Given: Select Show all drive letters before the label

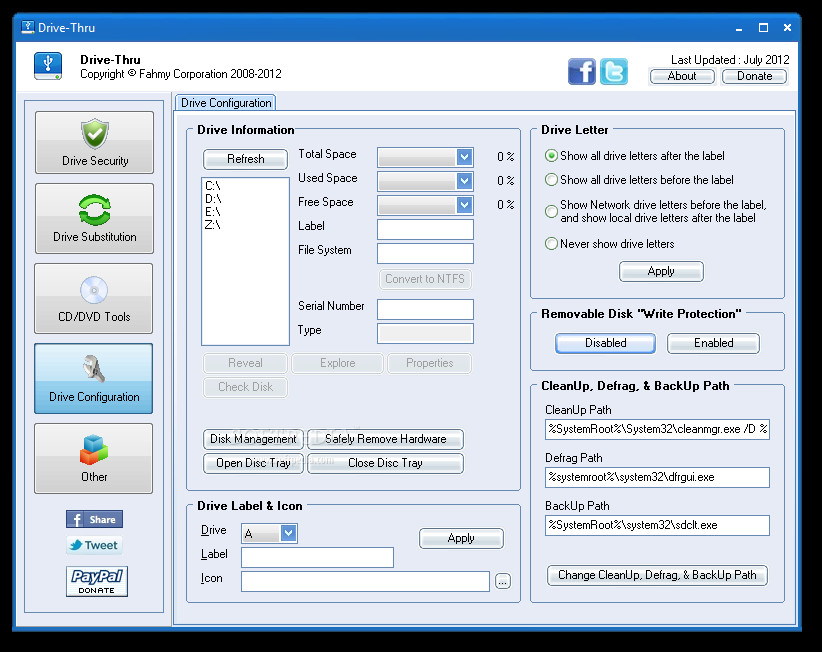Looking at the screenshot, I should (639, 180).
